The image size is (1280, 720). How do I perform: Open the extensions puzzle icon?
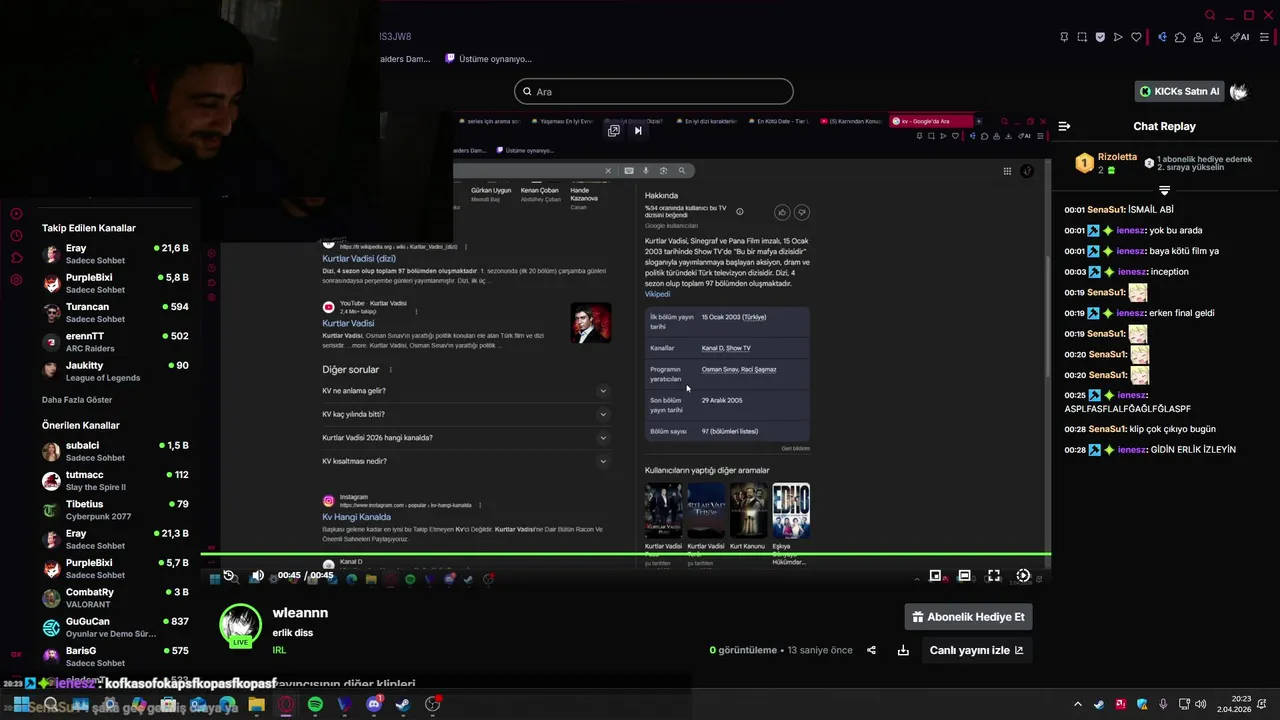[x=1180, y=37]
